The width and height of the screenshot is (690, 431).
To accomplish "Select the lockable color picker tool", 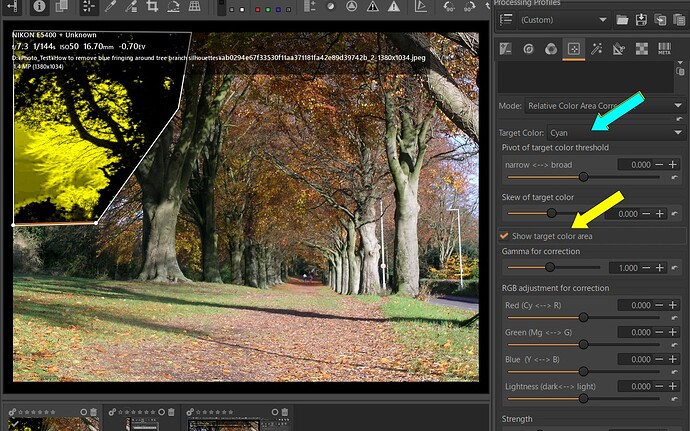I will click(131, 6).
